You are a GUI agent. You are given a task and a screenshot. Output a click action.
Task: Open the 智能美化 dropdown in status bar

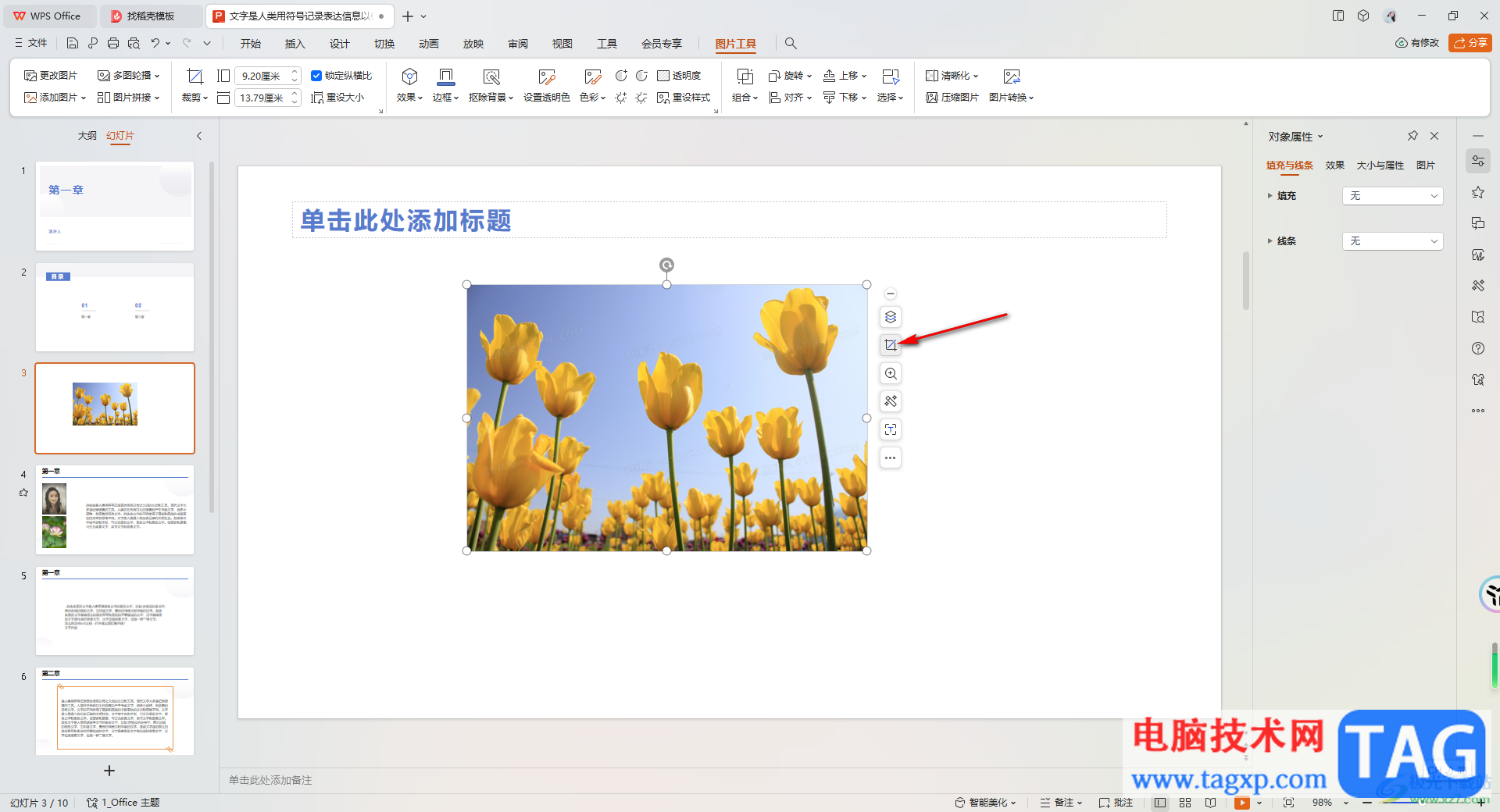point(985,803)
